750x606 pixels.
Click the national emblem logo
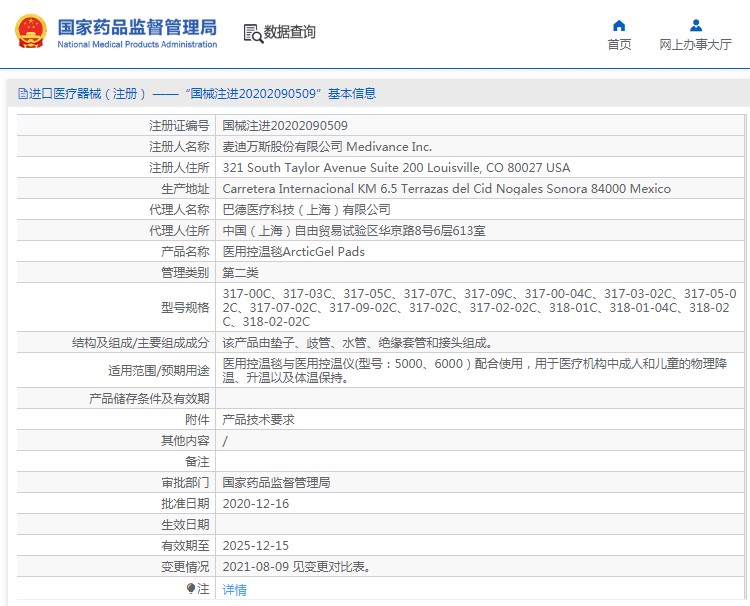click(31, 32)
